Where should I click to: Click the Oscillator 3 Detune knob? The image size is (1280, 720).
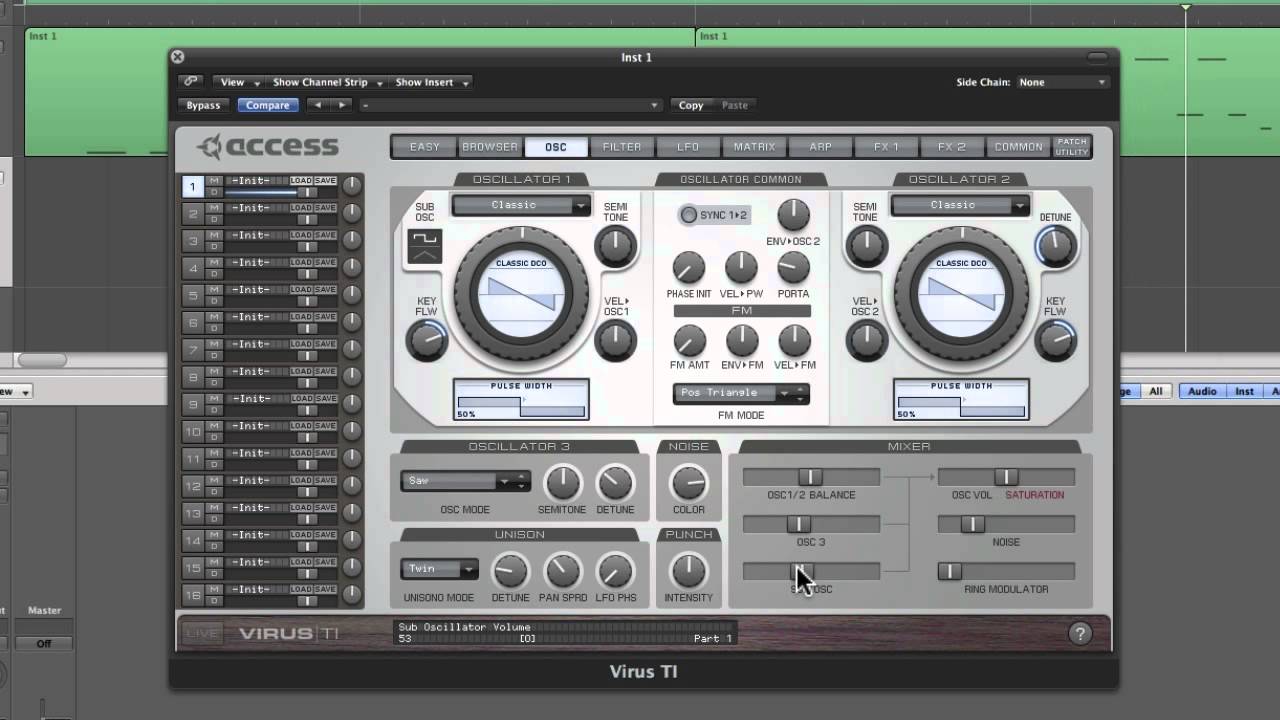coord(615,484)
